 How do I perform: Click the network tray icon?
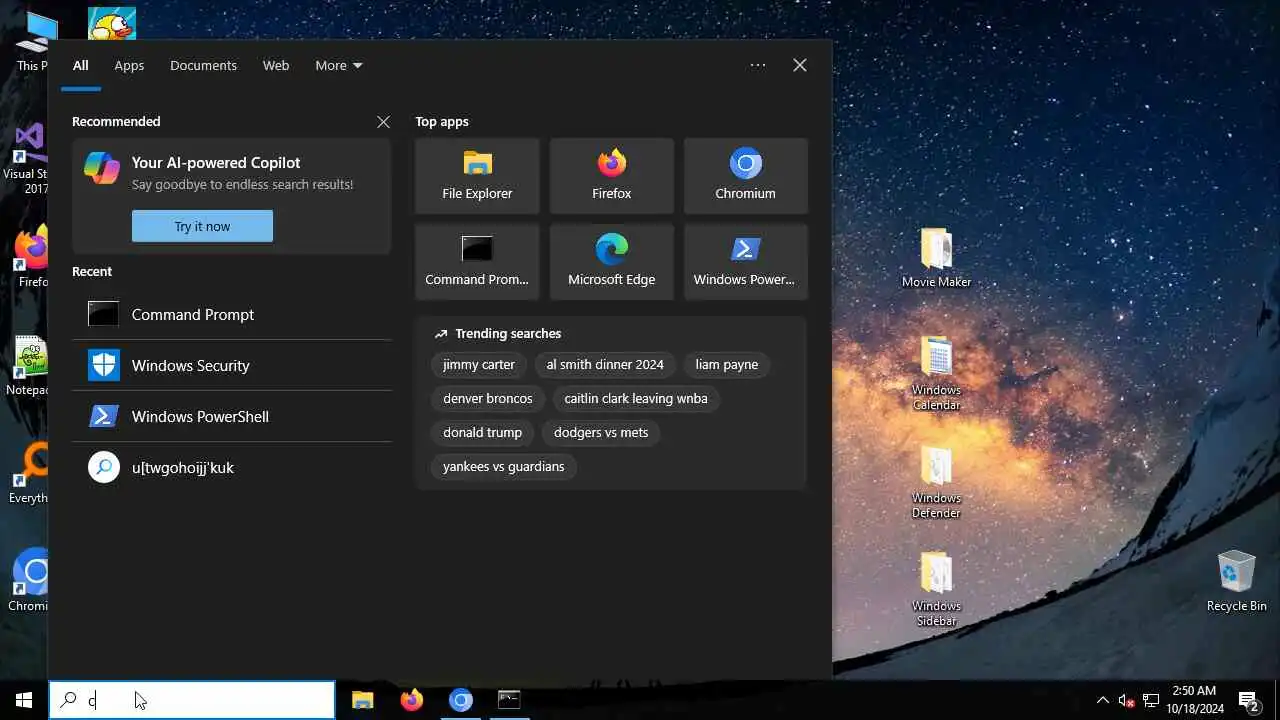1151,700
